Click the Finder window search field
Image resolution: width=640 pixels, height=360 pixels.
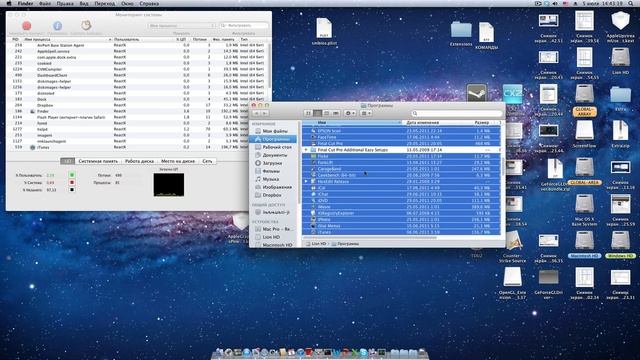pos(456,113)
